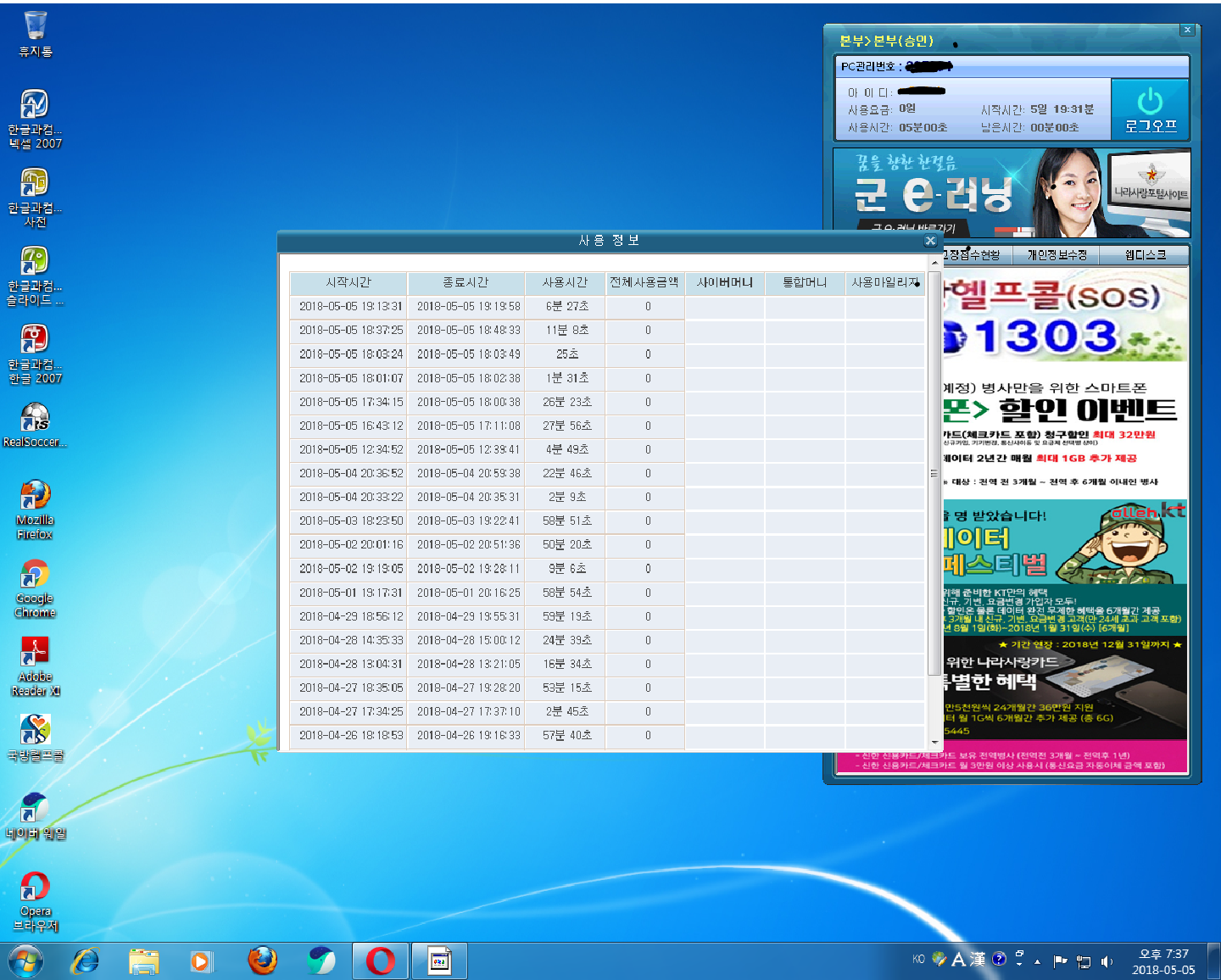Open the 스마트폰 할인 이벤트 banner
This screenshot has height=980, width=1221.
point(1065,432)
